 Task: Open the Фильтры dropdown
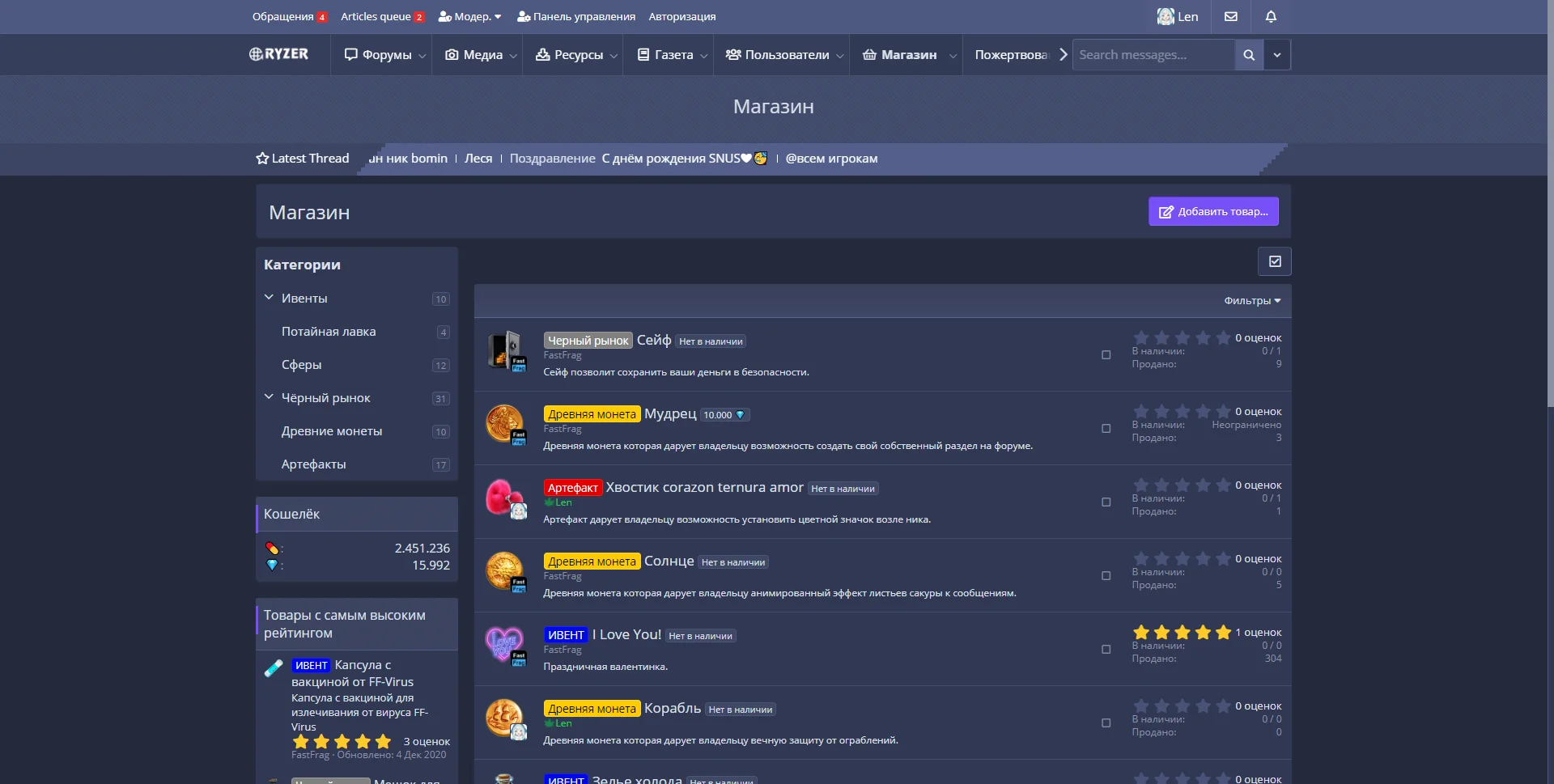[x=1251, y=301]
